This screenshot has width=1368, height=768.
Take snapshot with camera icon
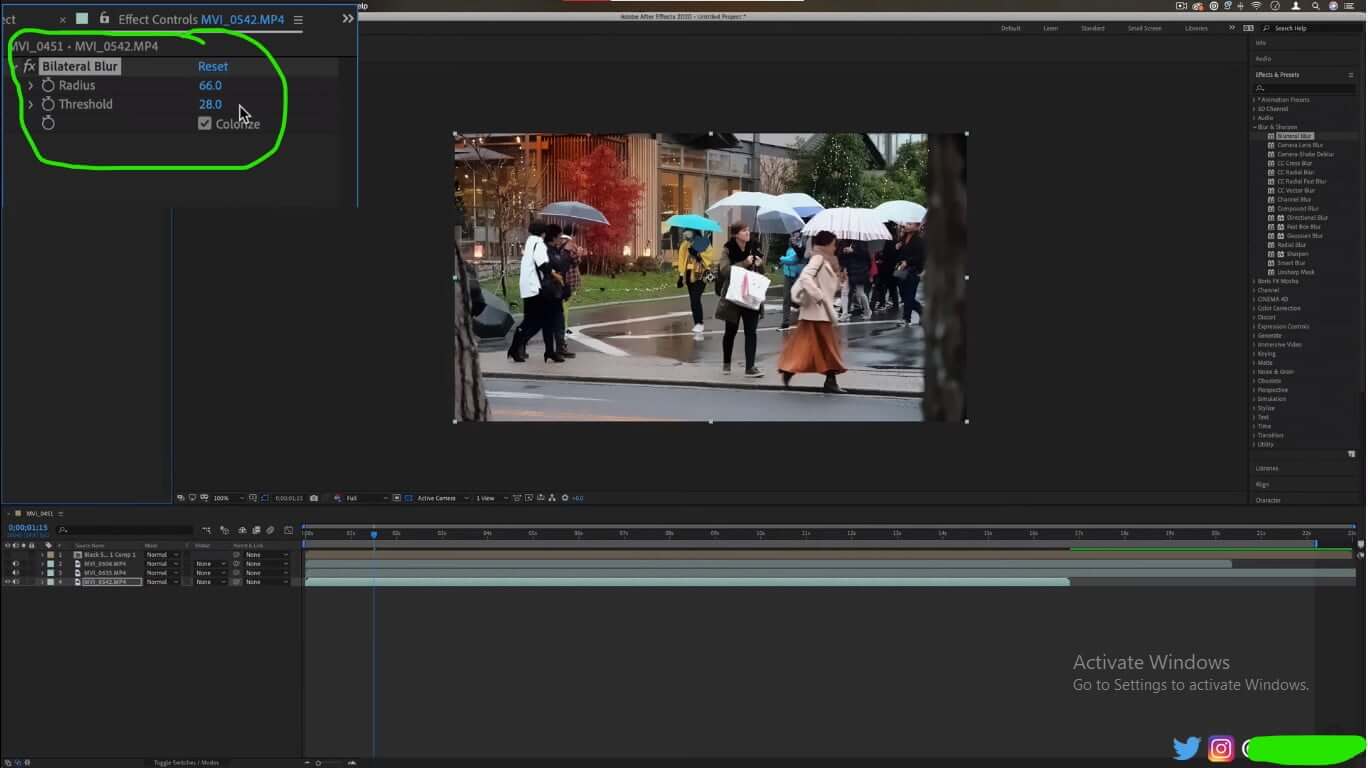[x=314, y=498]
